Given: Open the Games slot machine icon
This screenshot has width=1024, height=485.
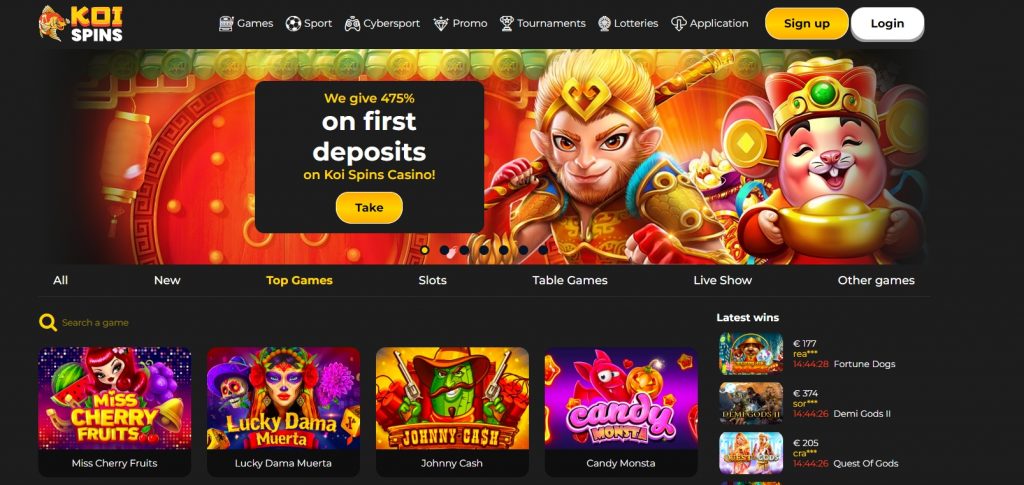Looking at the screenshot, I should click(x=226, y=23).
